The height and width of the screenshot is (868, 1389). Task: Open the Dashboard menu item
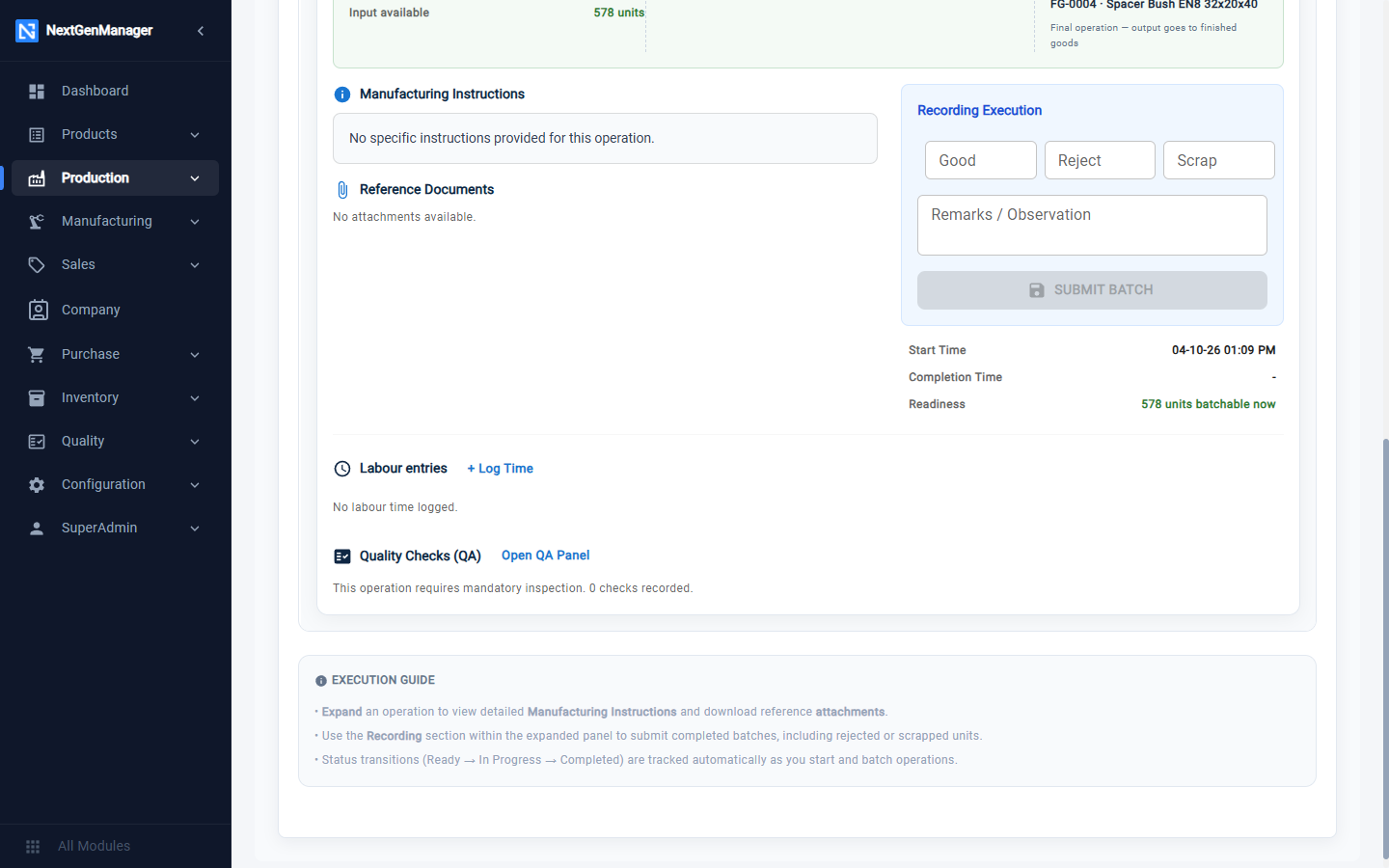115,91
